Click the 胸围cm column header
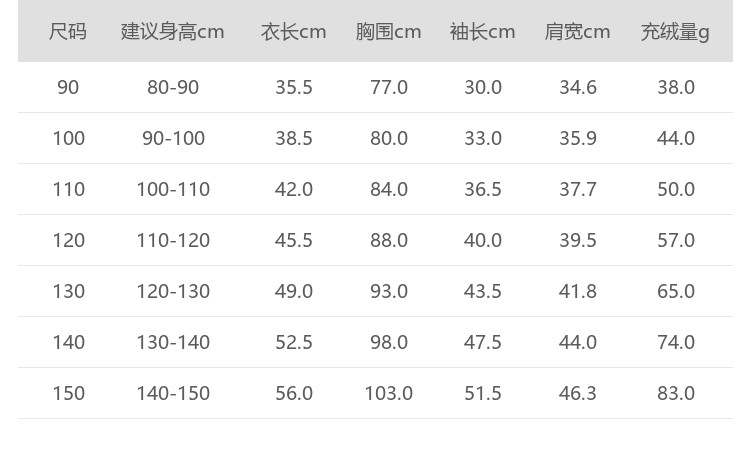The height and width of the screenshot is (460, 750). pos(389,32)
